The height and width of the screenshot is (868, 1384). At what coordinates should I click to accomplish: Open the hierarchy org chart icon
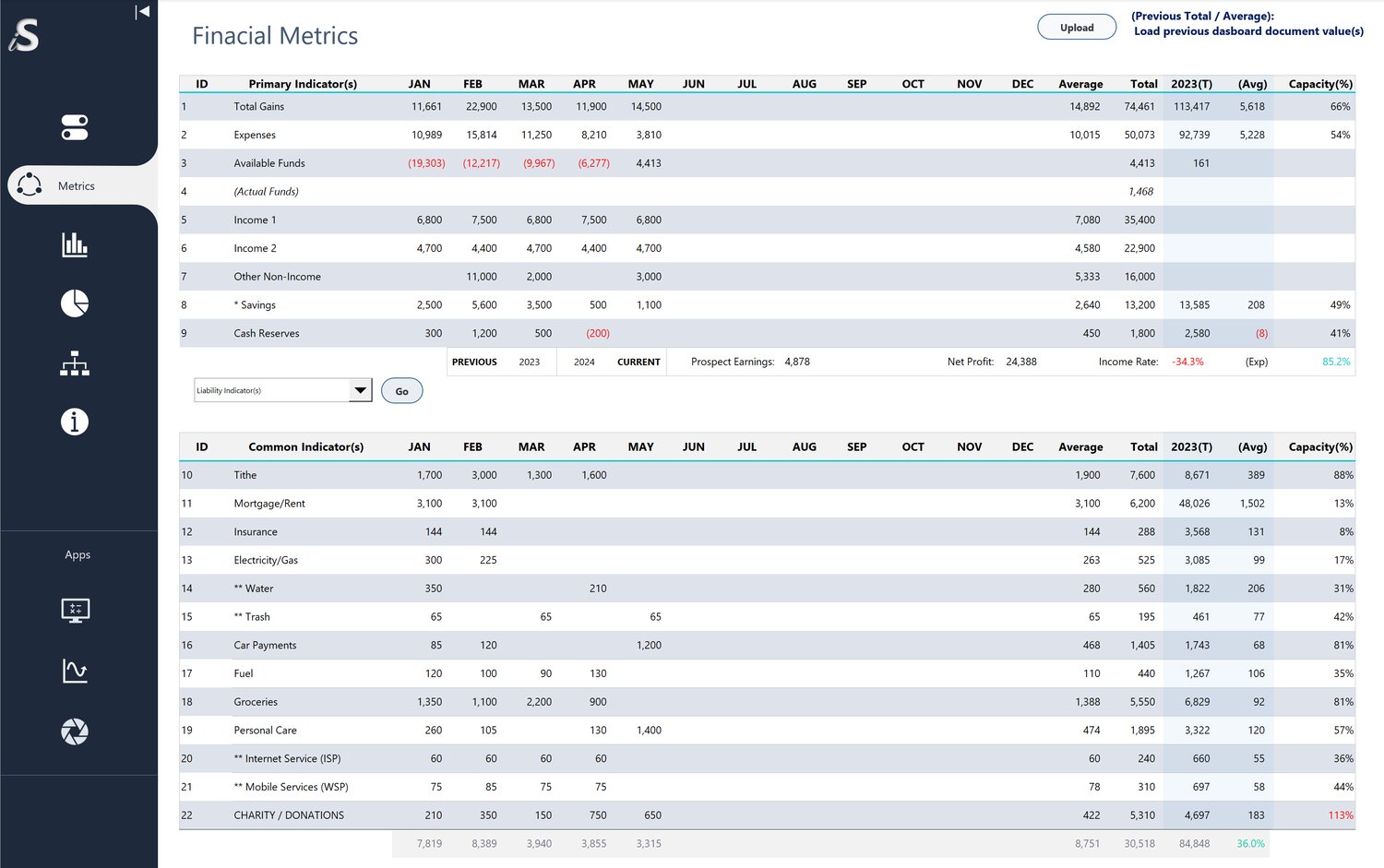tap(75, 363)
